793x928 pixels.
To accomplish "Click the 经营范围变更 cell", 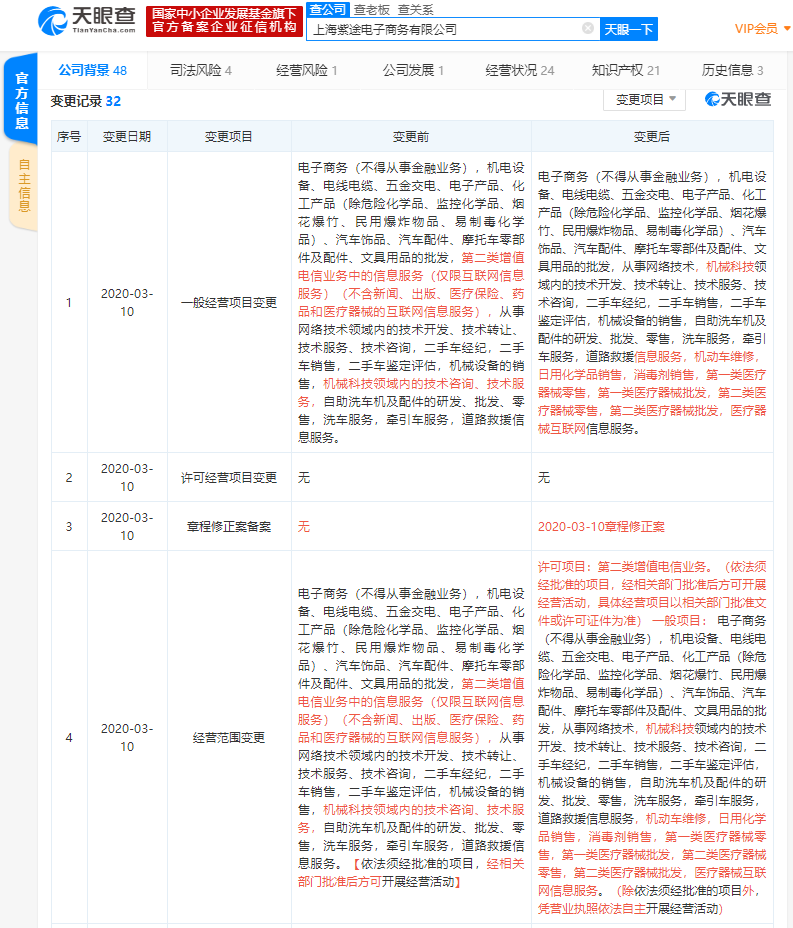I will tap(229, 737).
